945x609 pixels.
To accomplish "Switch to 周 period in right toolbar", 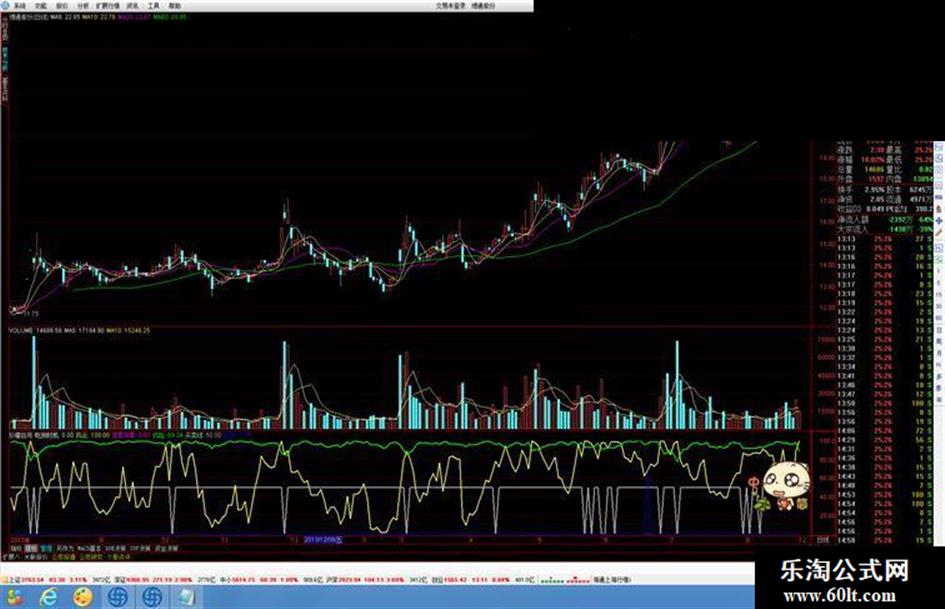I will [938, 341].
